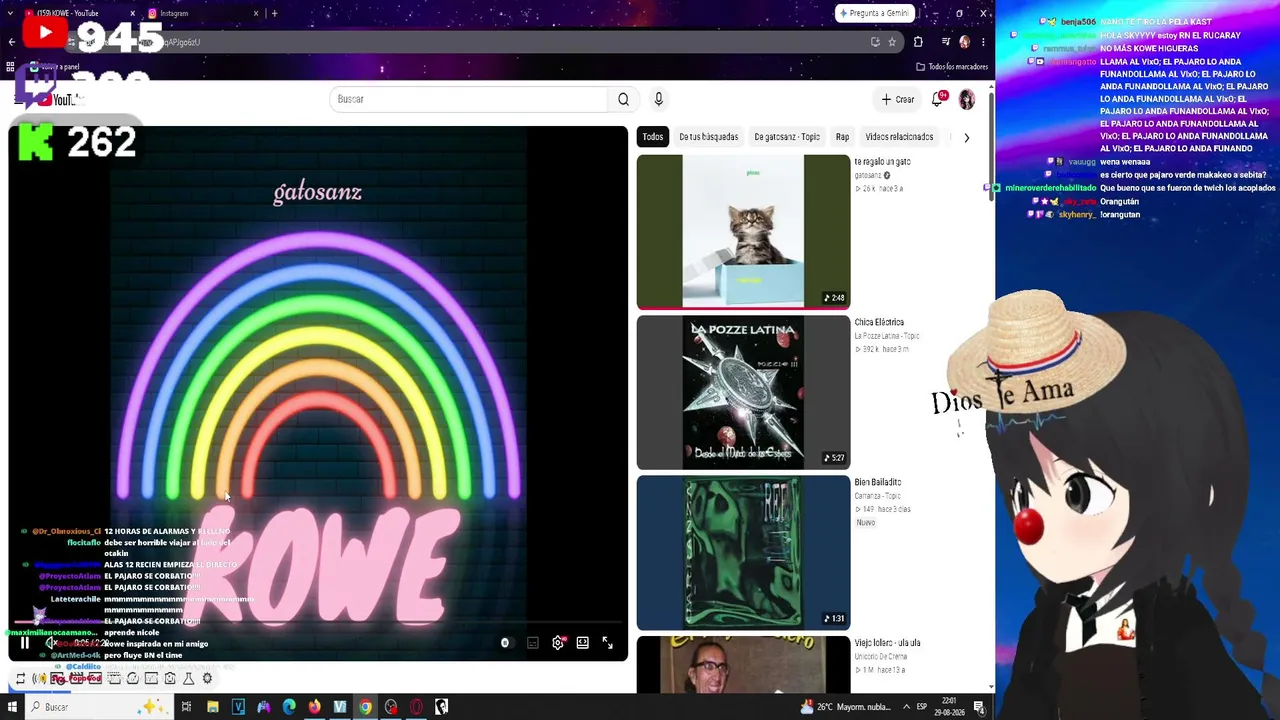
Task: Open Firefox from the taskbar
Action: [314, 707]
